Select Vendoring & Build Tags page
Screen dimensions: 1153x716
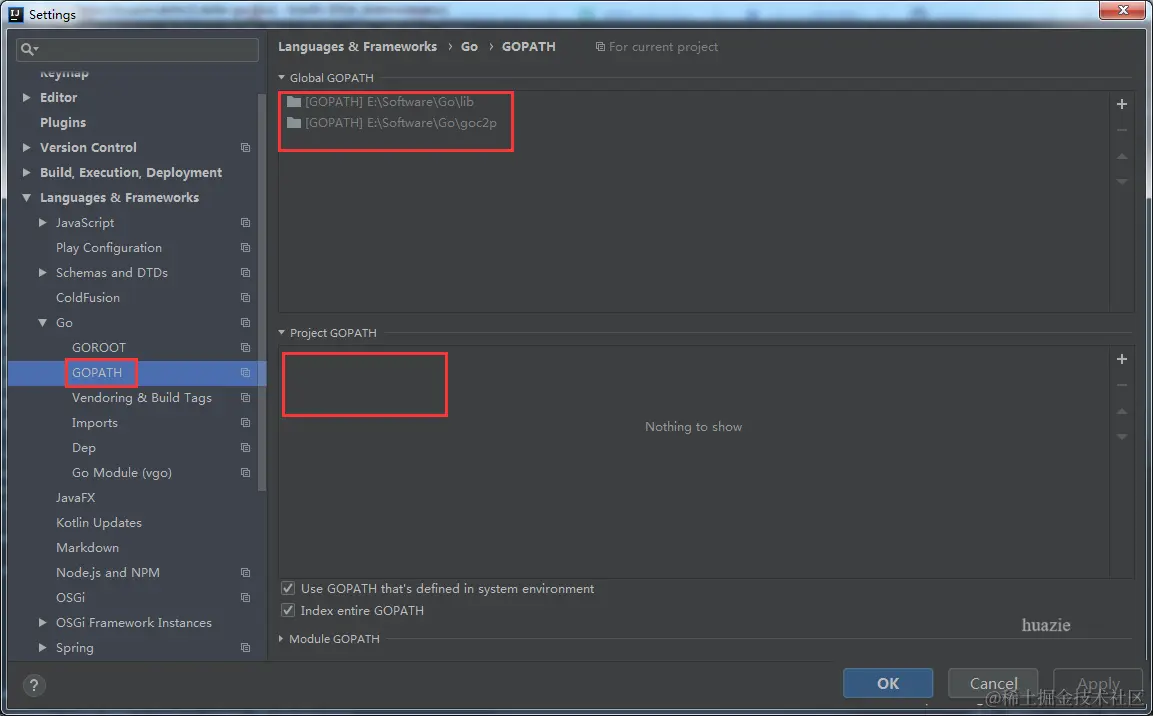(x=141, y=398)
